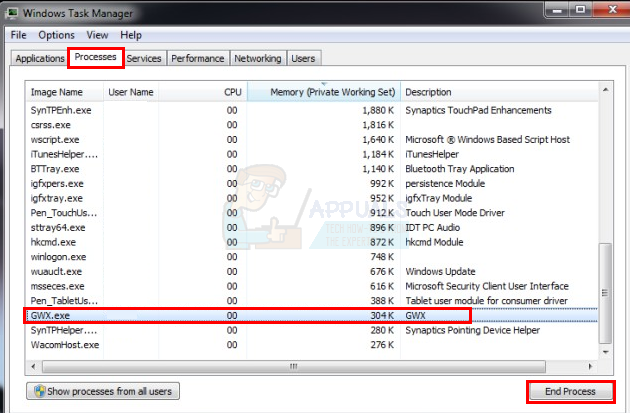Click the vertical scrollbar down arrow
The height and width of the screenshot is (413, 630).
(x=605, y=352)
